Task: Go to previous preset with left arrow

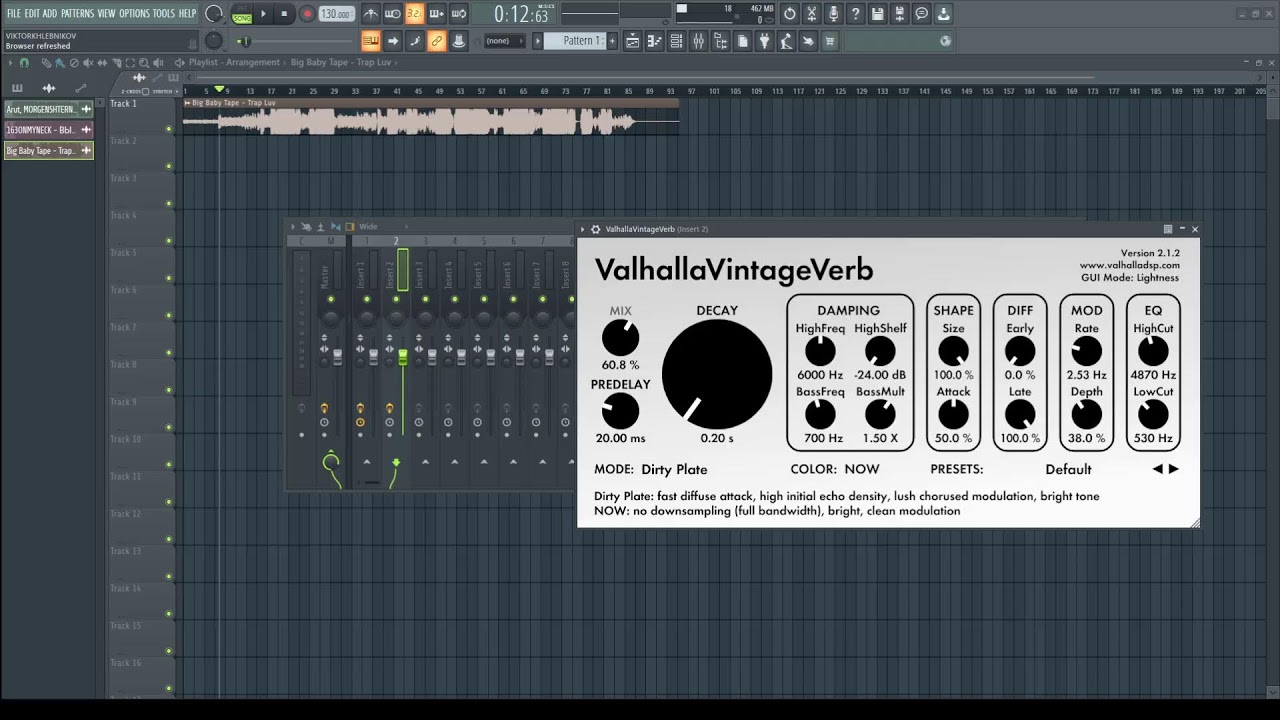Action: [1158, 469]
